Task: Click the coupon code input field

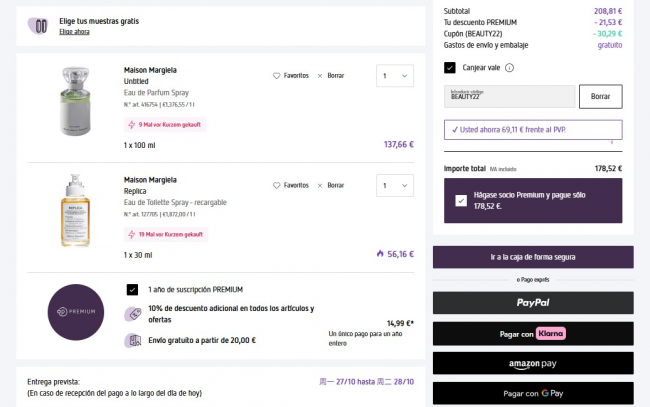Action: pos(509,96)
